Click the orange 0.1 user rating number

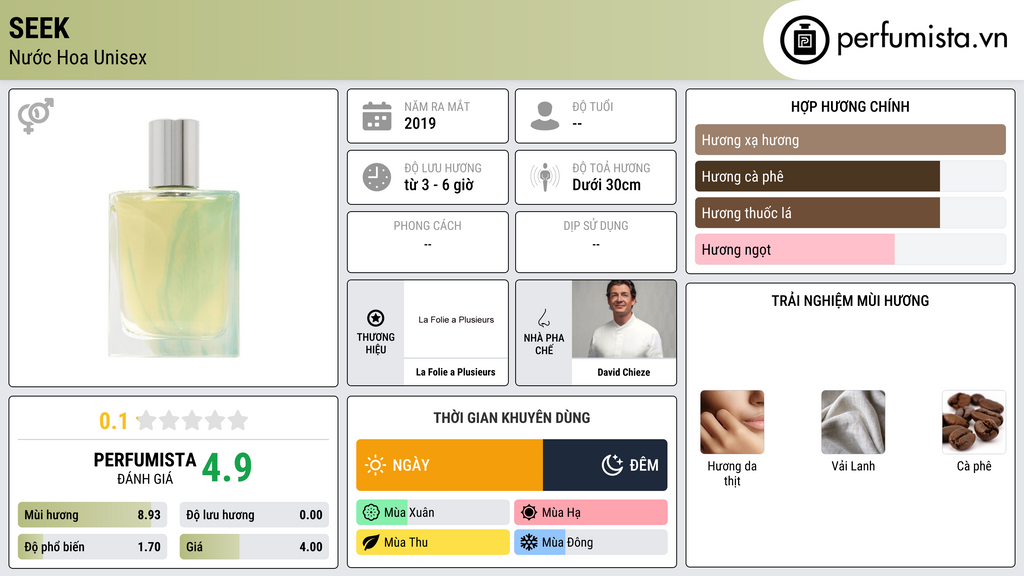click(114, 421)
